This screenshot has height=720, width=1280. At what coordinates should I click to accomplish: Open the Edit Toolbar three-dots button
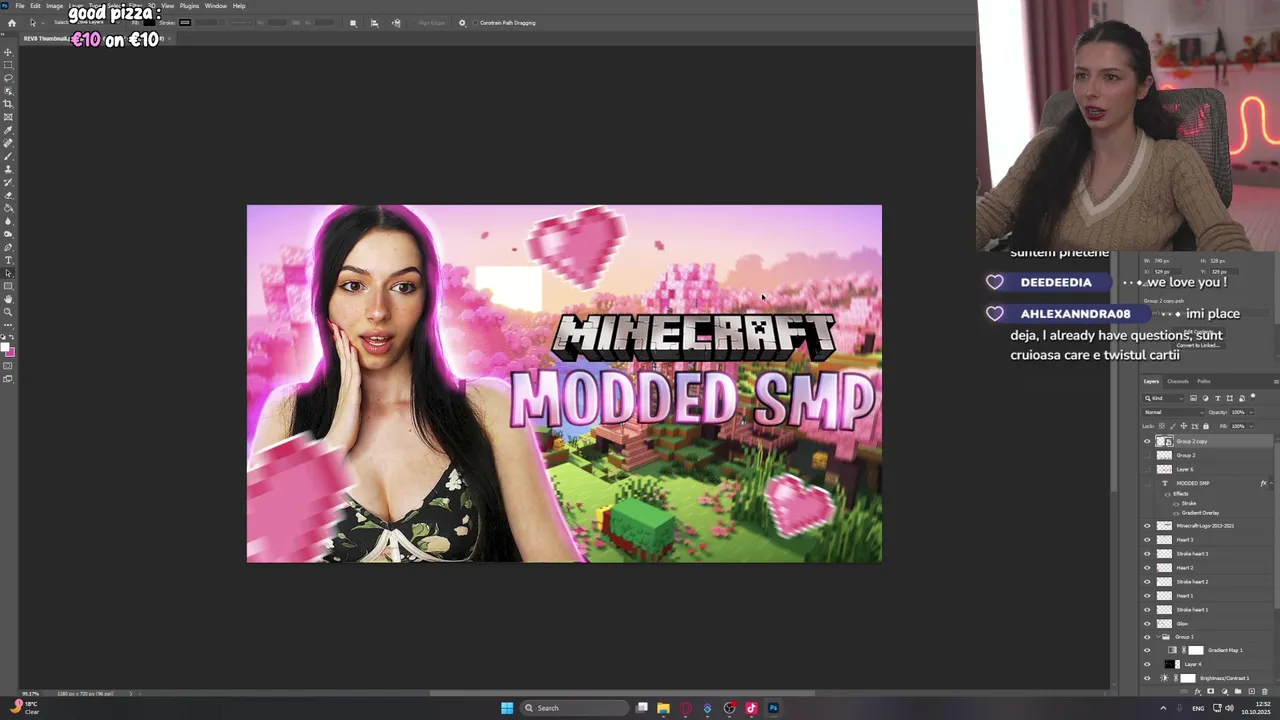coord(8,325)
